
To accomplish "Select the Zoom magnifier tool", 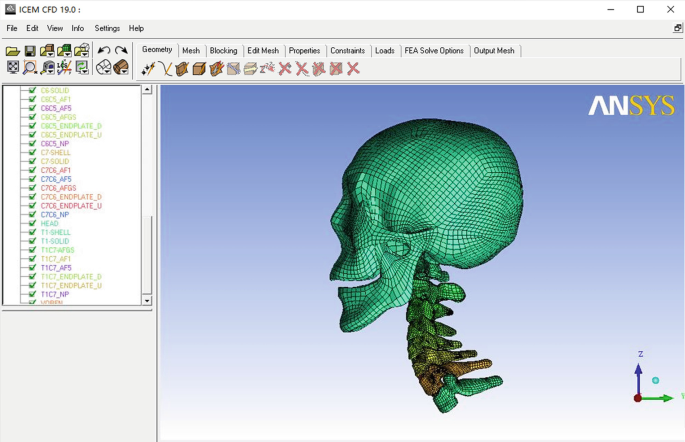I will tap(30, 68).
